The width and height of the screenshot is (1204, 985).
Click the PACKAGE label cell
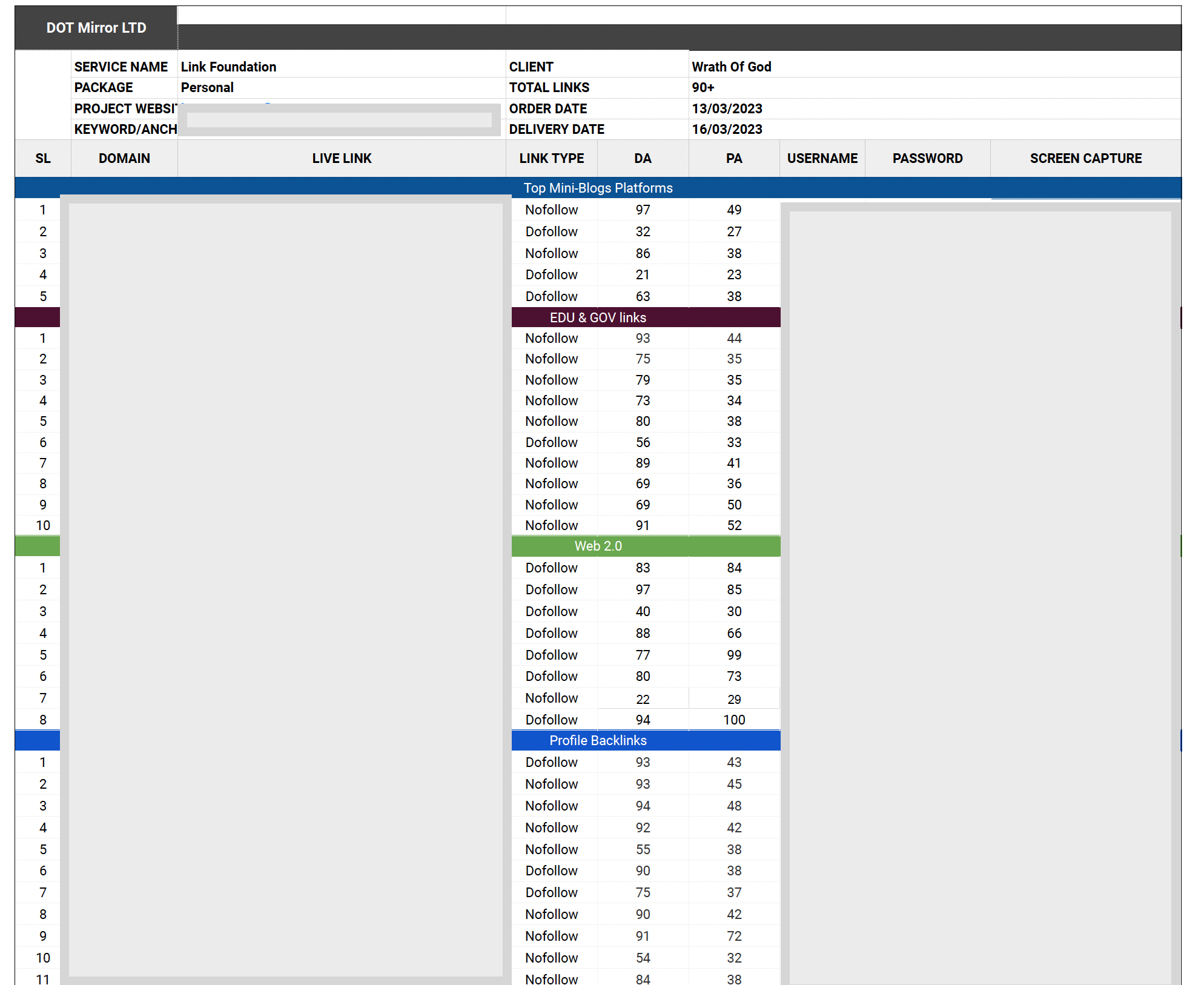click(x=124, y=87)
